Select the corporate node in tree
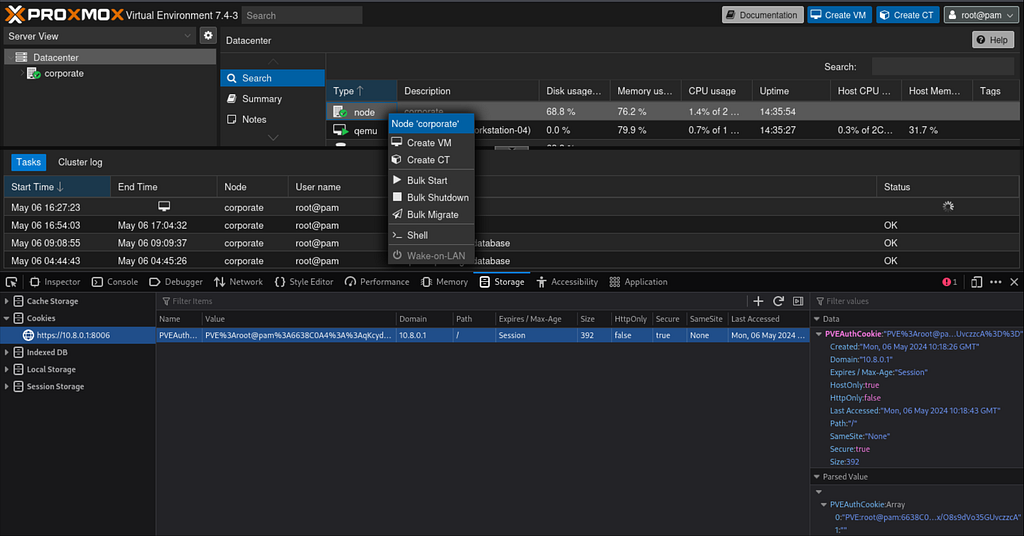 coord(64,73)
